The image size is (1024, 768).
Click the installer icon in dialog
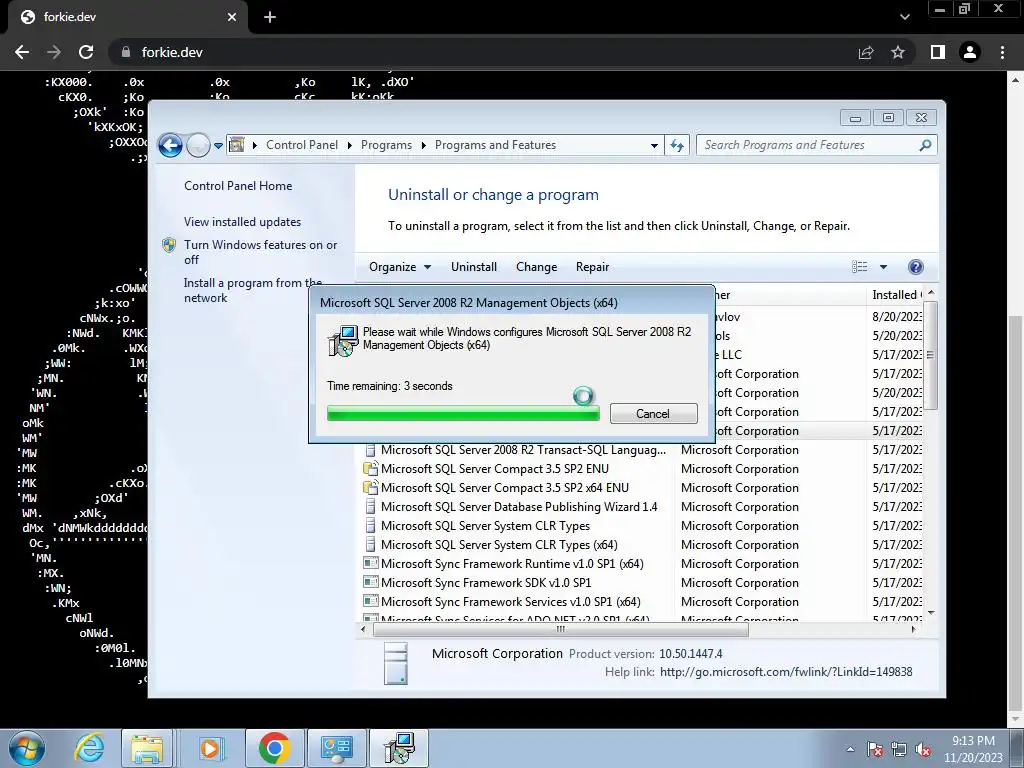343,340
